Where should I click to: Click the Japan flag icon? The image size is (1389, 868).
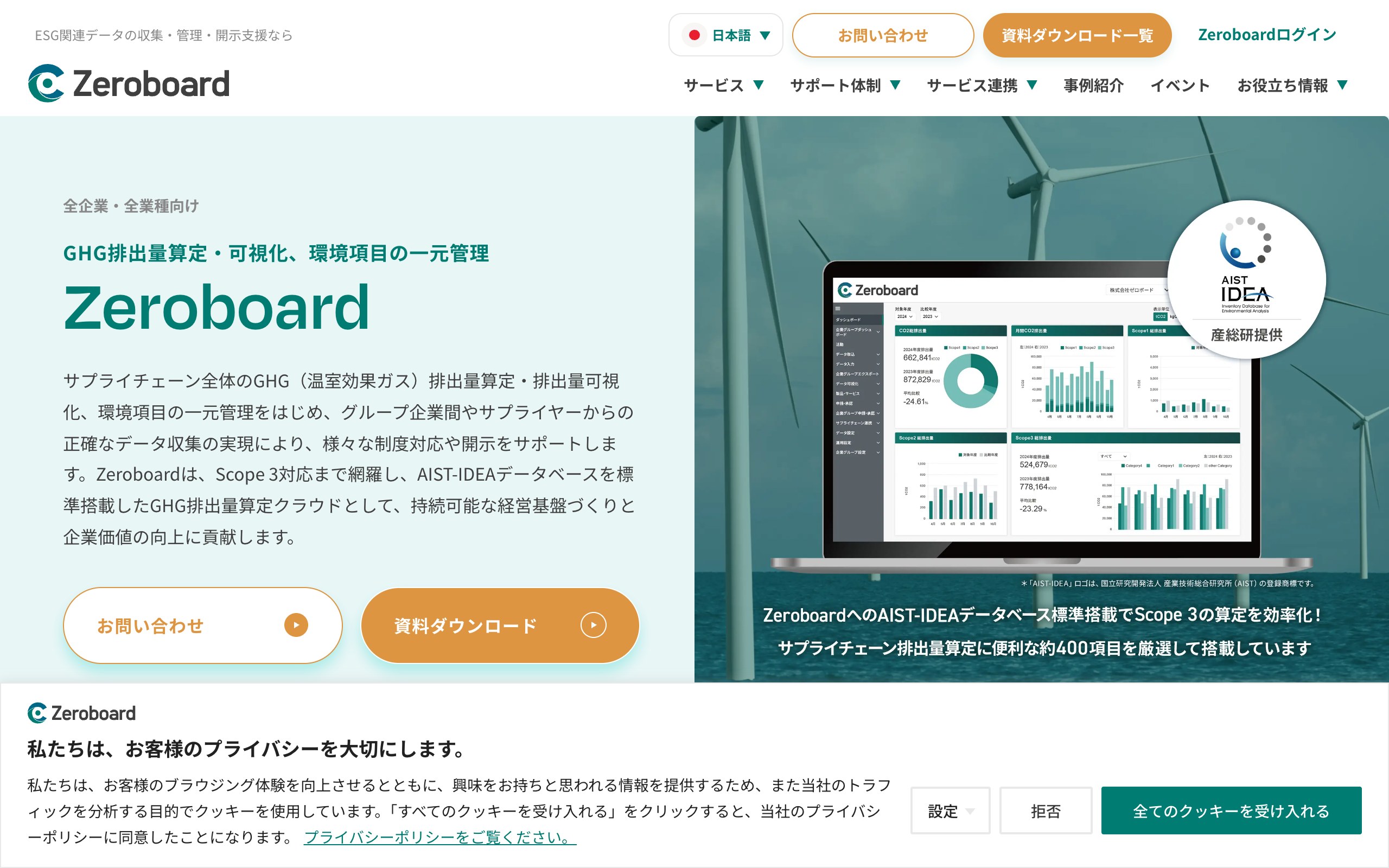(x=694, y=35)
